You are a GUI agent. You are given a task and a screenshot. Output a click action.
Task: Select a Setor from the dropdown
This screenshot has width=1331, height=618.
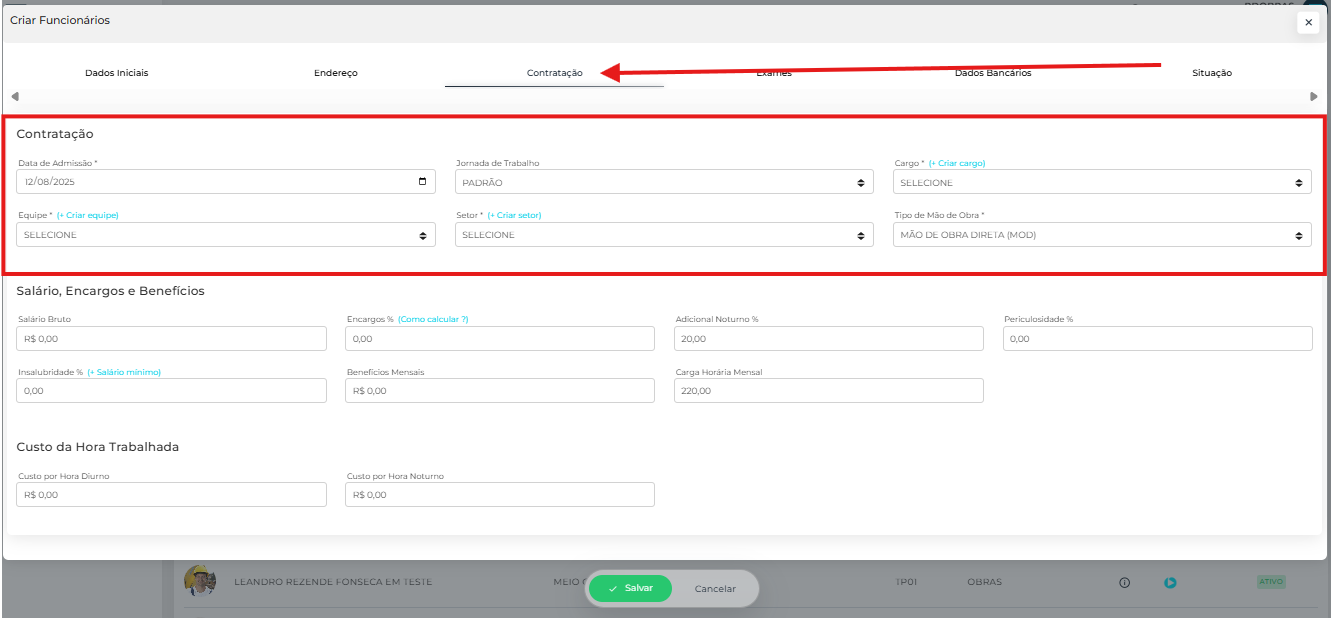click(664, 235)
